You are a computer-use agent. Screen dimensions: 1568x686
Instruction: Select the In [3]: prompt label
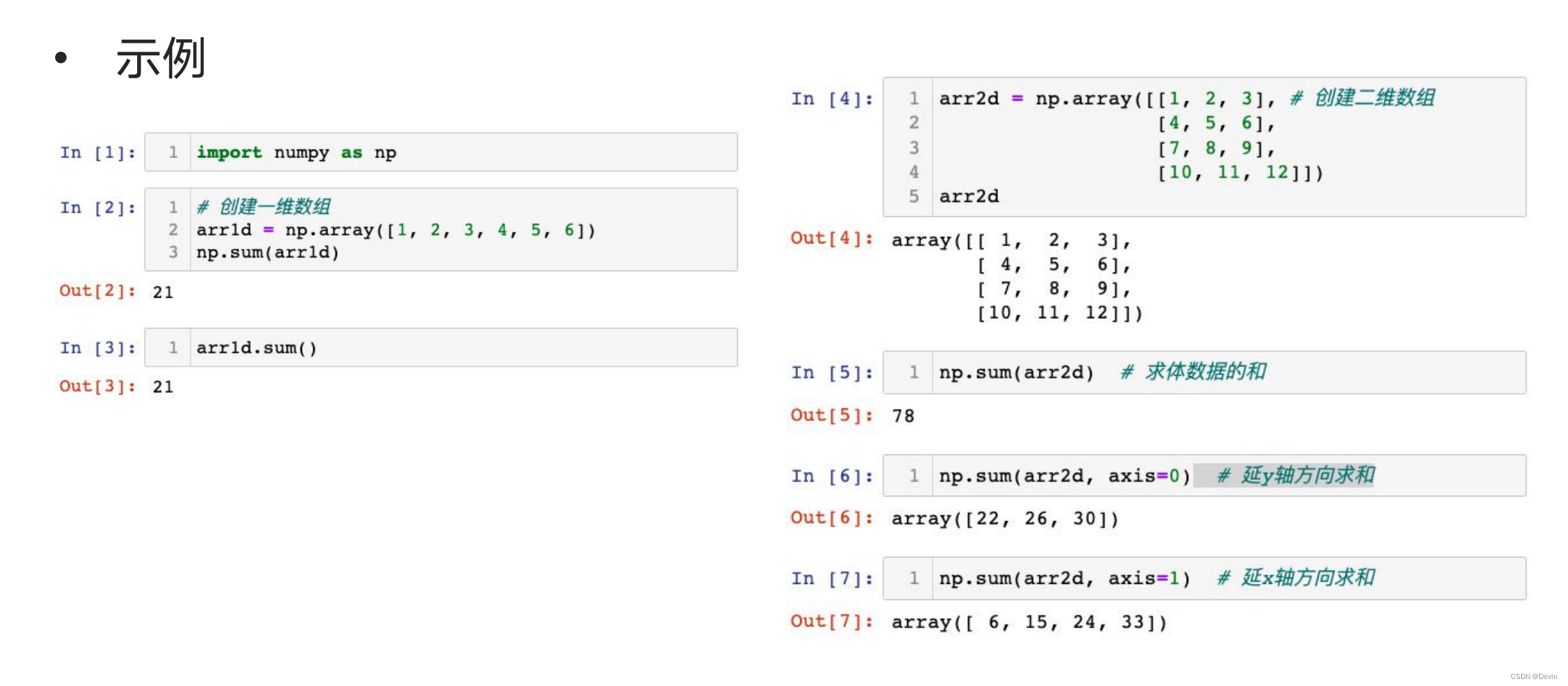coord(98,348)
